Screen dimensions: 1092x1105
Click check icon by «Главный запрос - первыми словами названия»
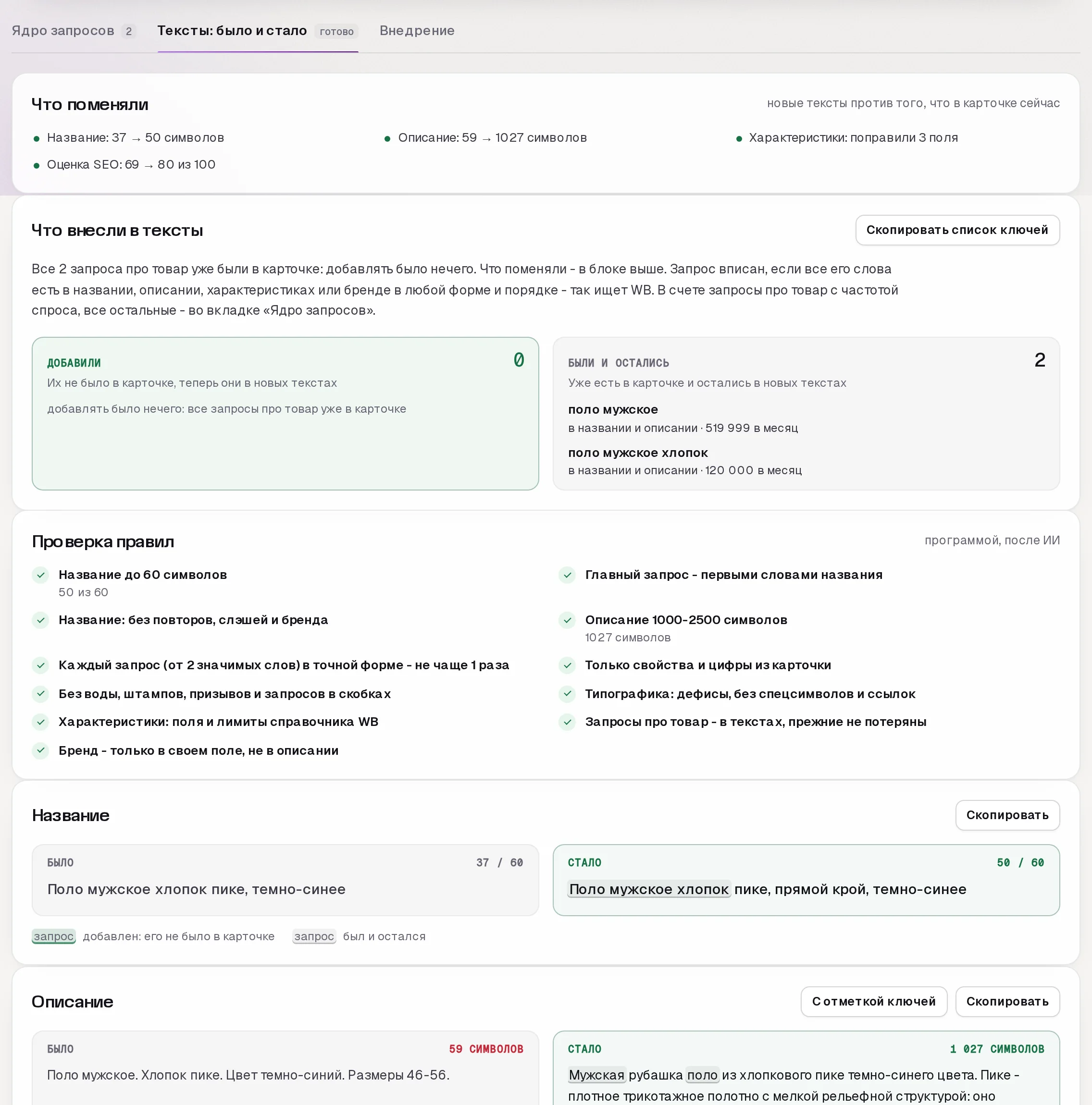pyautogui.click(x=567, y=575)
